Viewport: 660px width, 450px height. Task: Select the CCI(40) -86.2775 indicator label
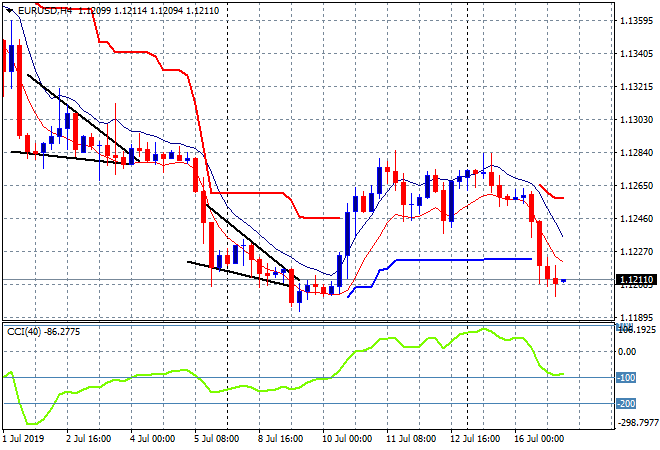[x=43, y=332]
